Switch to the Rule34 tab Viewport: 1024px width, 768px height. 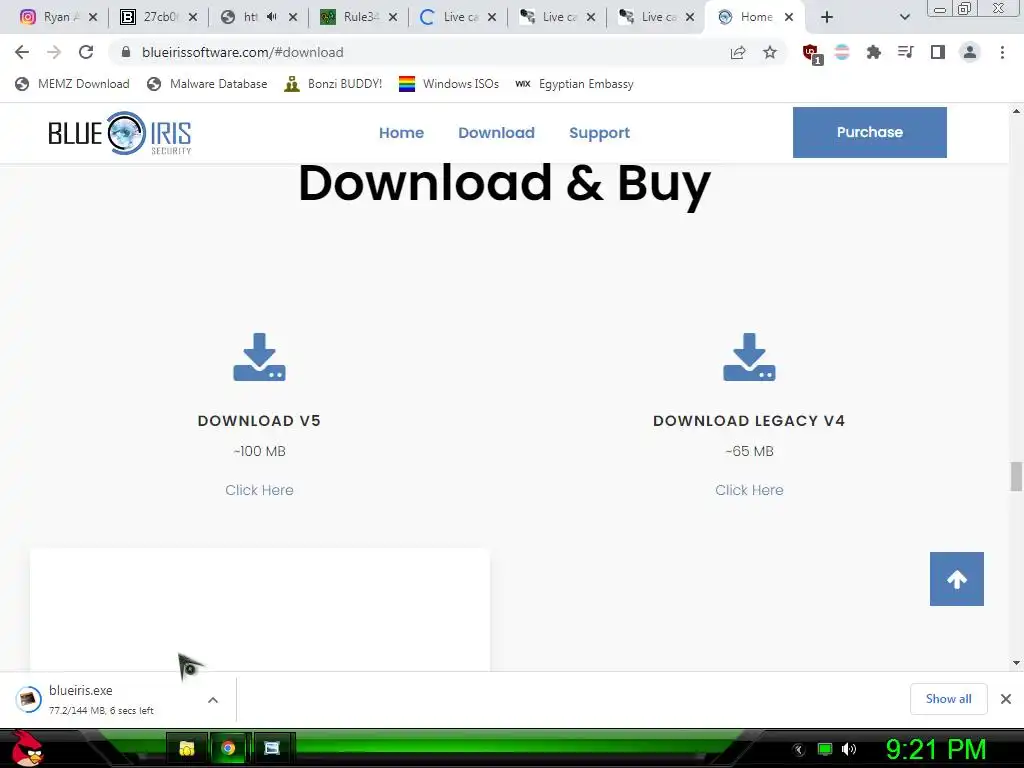click(x=350, y=17)
